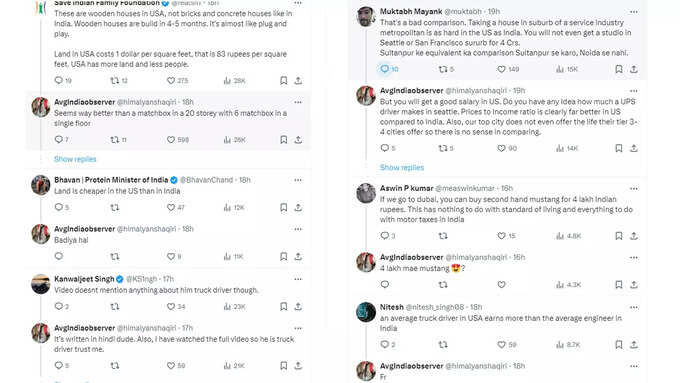Image resolution: width=680 pixels, height=383 pixels.
Task: Toggle like on 'Seems way better than a matchbox' reply
Action: tap(171, 140)
